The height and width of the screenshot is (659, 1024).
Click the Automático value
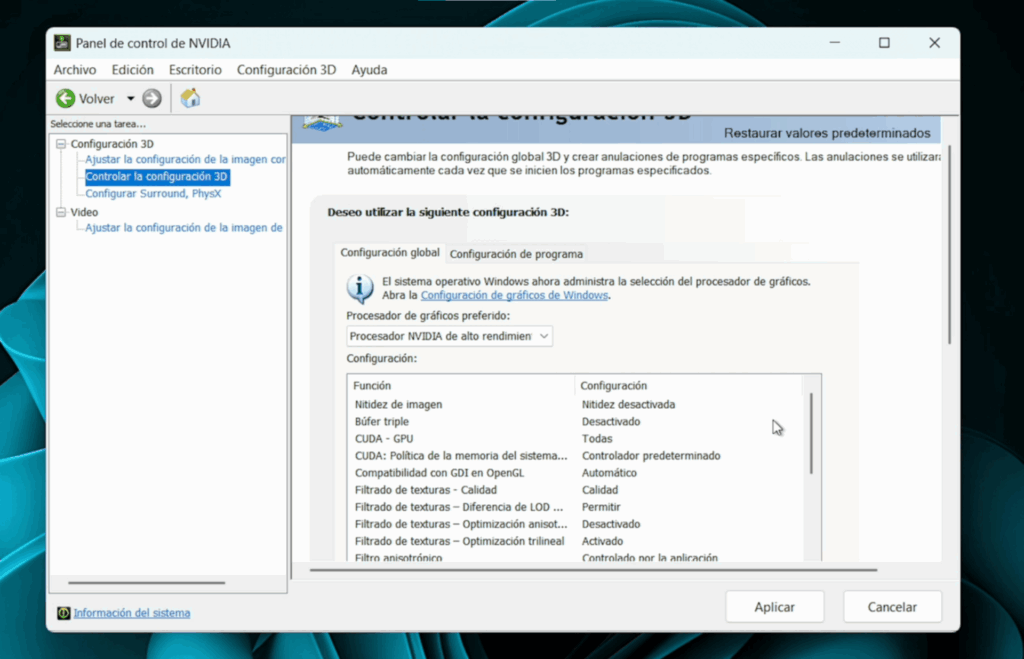[609, 473]
